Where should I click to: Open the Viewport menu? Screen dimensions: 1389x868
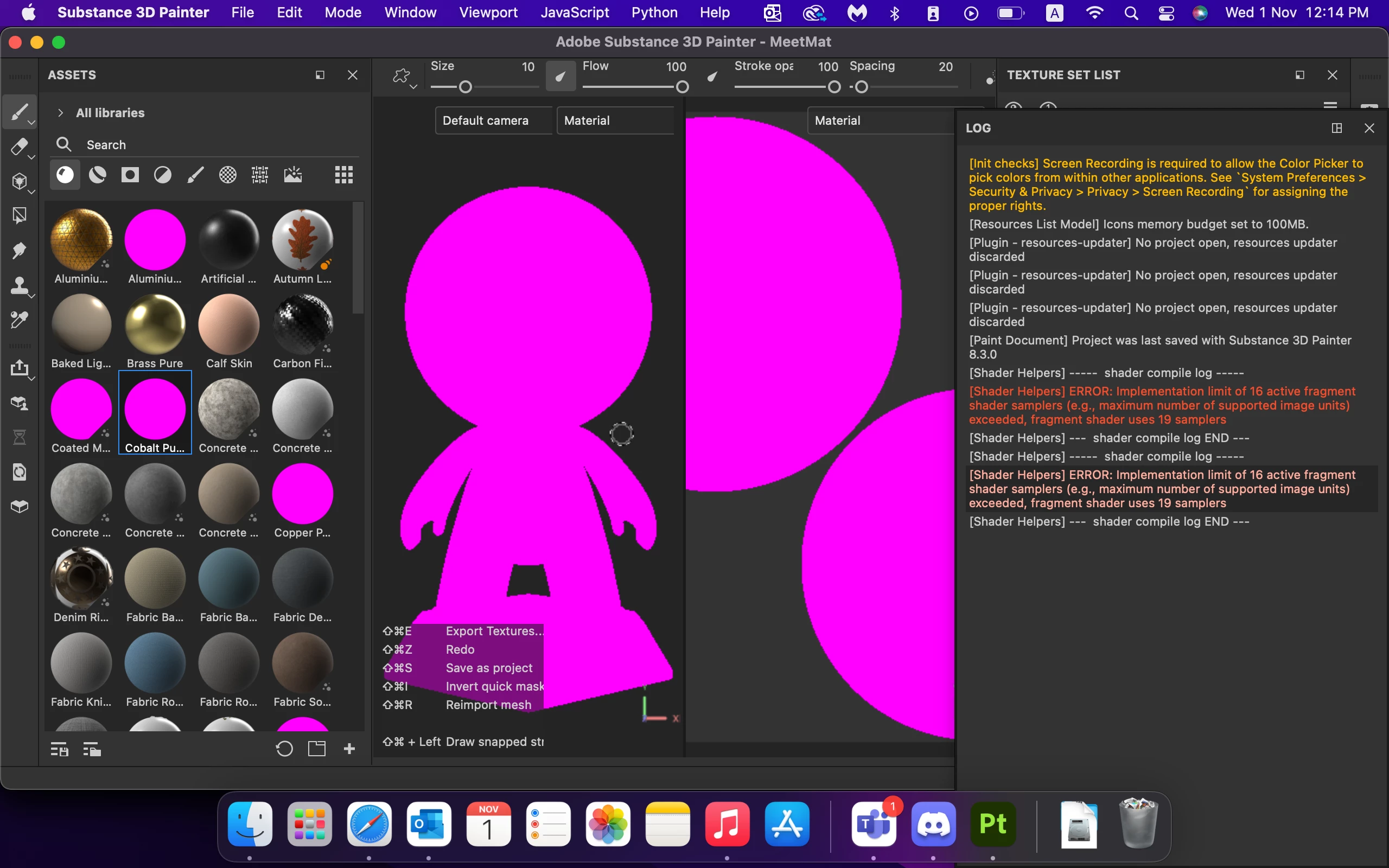(488, 12)
